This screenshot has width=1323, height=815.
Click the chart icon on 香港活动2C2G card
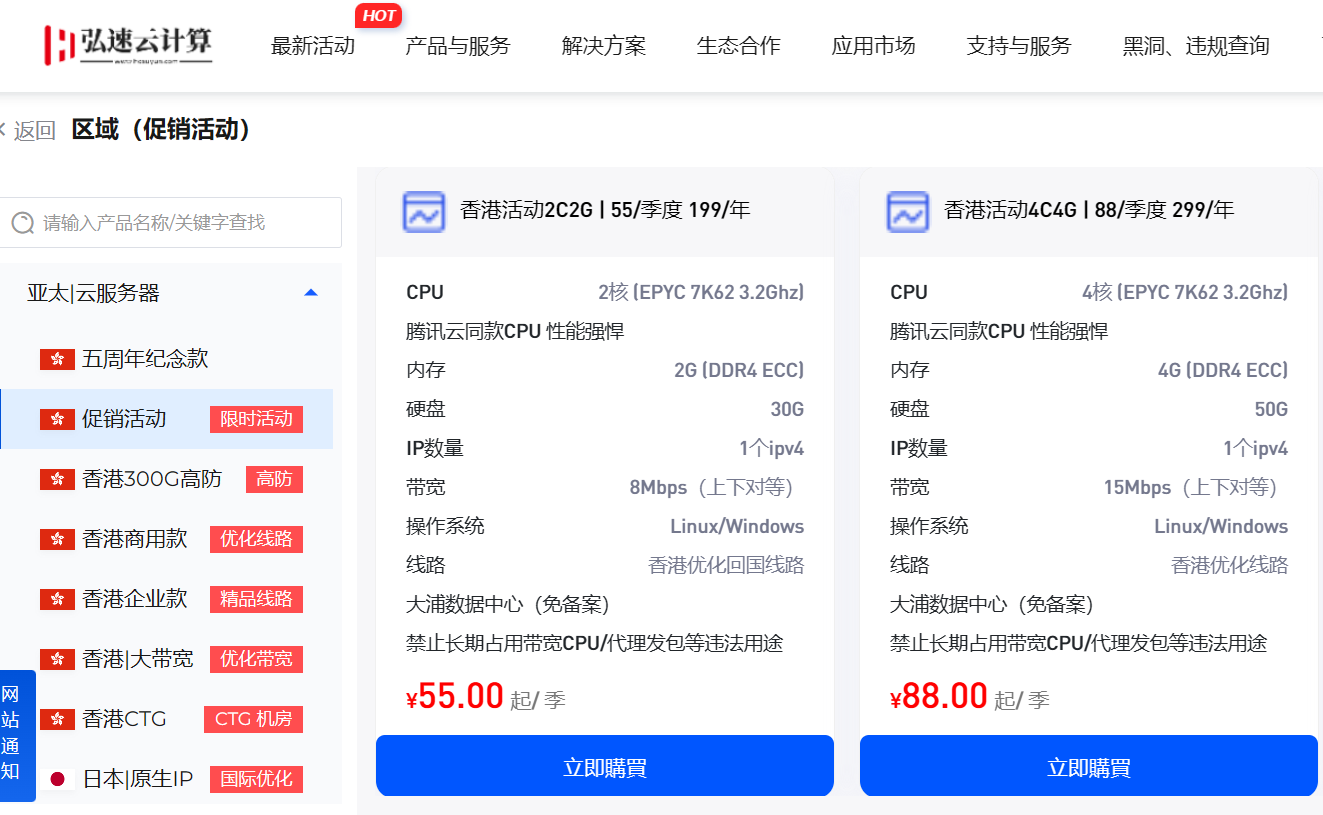pyautogui.click(x=424, y=212)
